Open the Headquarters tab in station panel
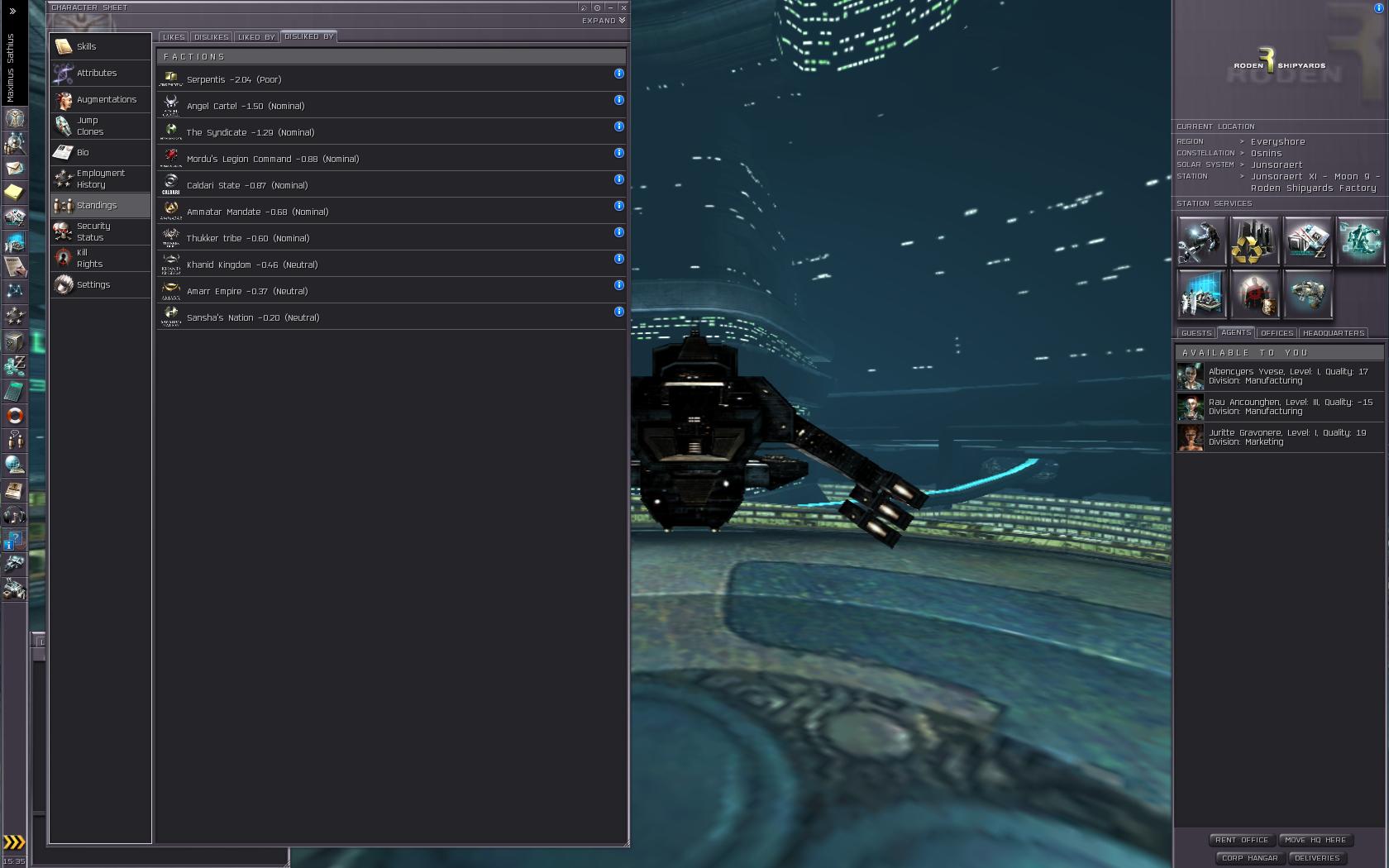The height and width of the screenshot is (868, 1389). coord(1334,333)
